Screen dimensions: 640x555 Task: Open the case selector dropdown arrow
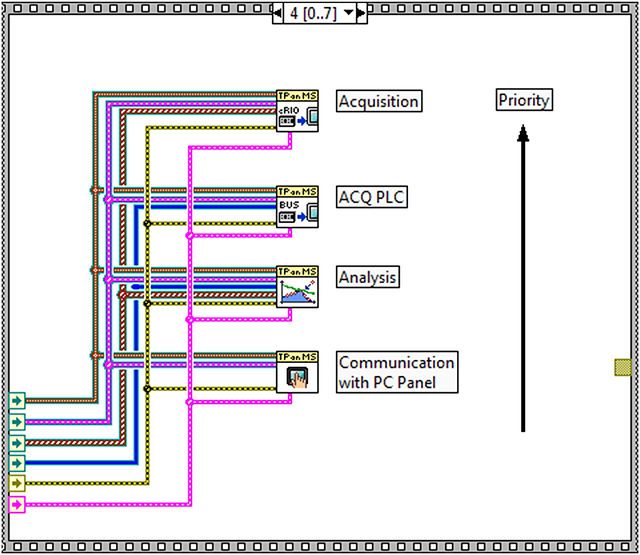pyautogui.click(x=349, y=13)
